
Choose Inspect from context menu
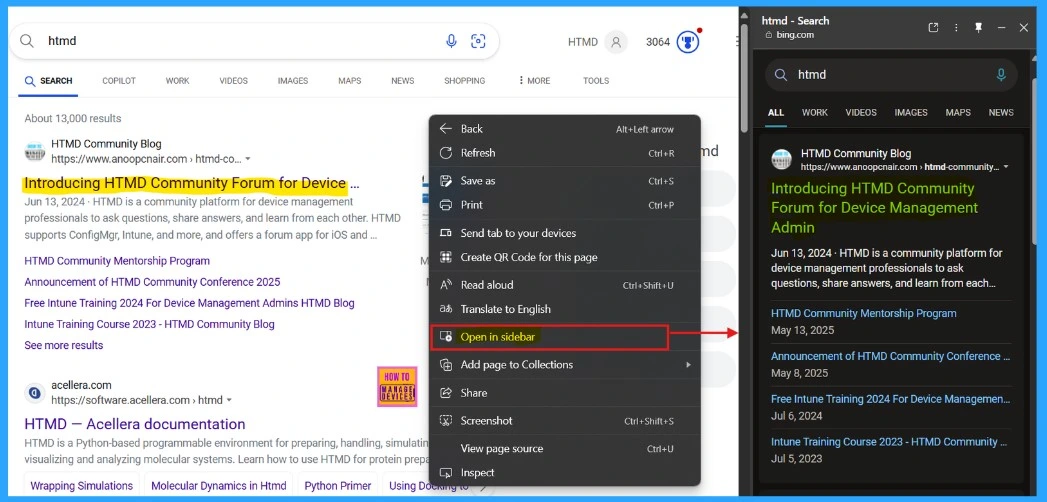[x=565, y=473]
